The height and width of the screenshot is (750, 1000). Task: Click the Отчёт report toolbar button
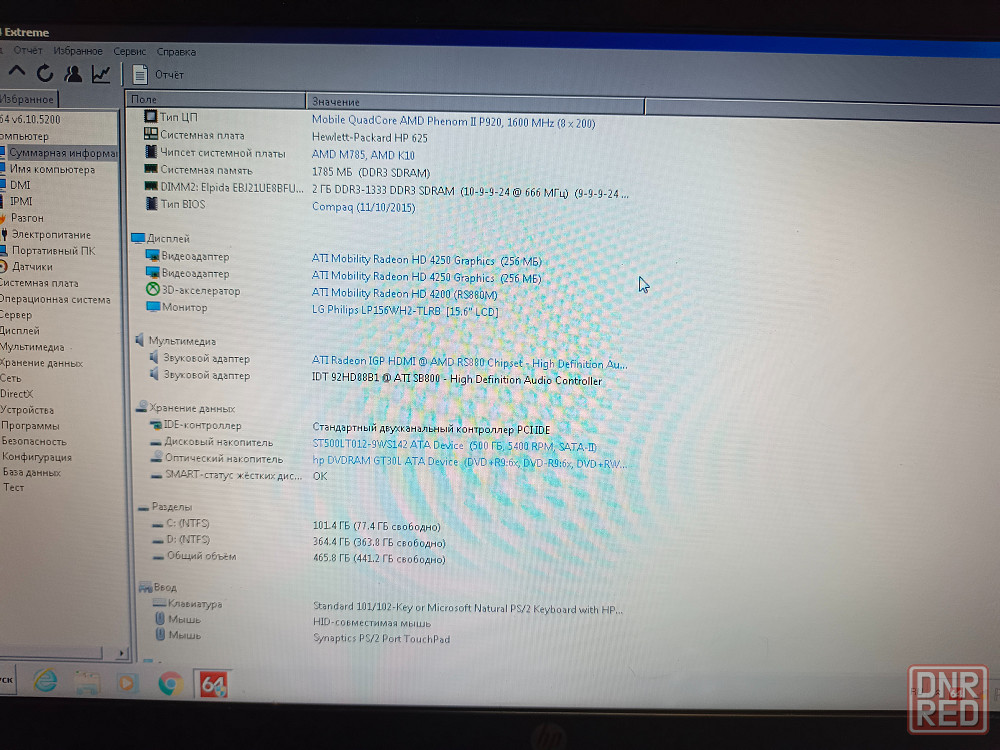[x=159, y=74]
